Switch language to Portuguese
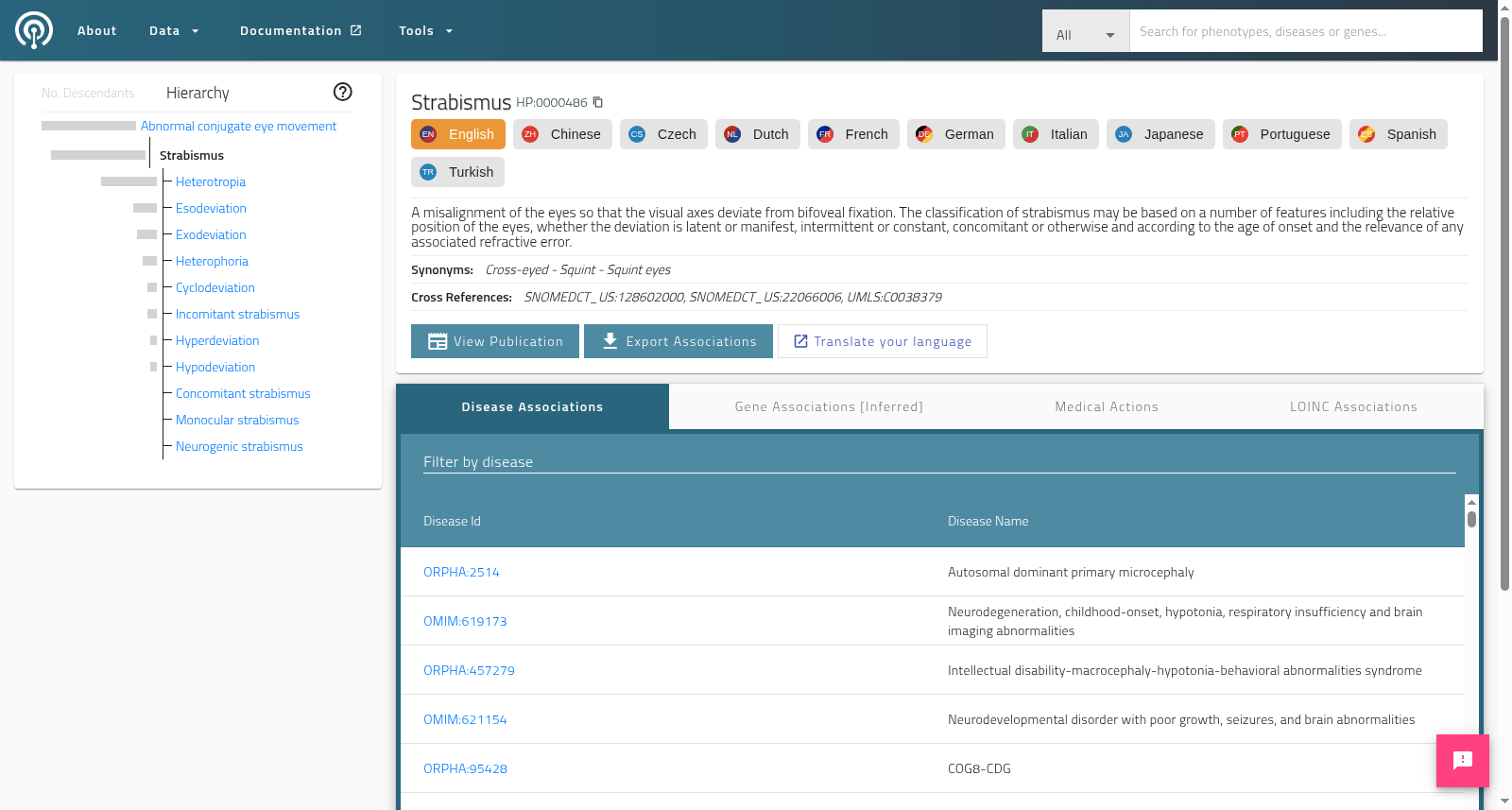 pos(1282,134)
